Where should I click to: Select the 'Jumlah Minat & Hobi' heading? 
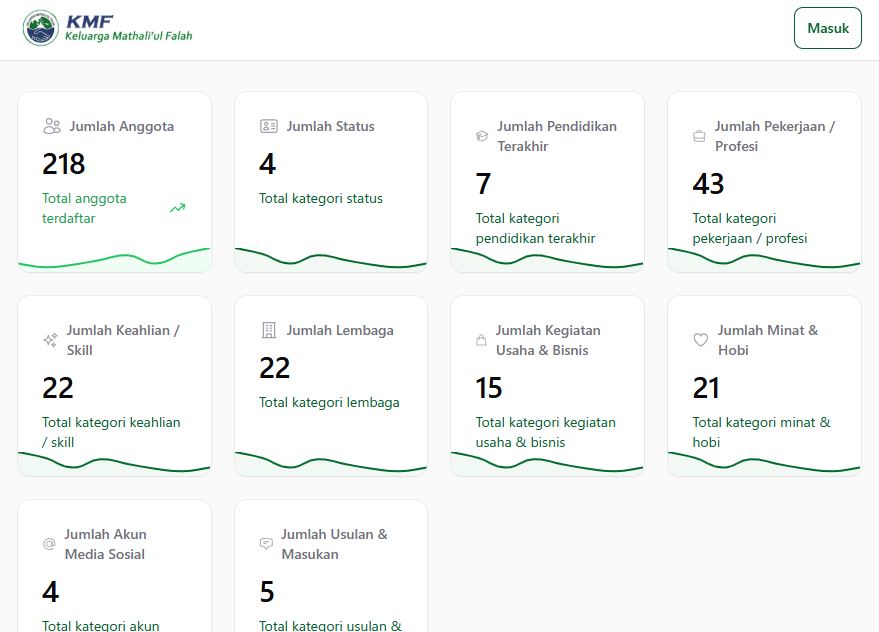768,340
